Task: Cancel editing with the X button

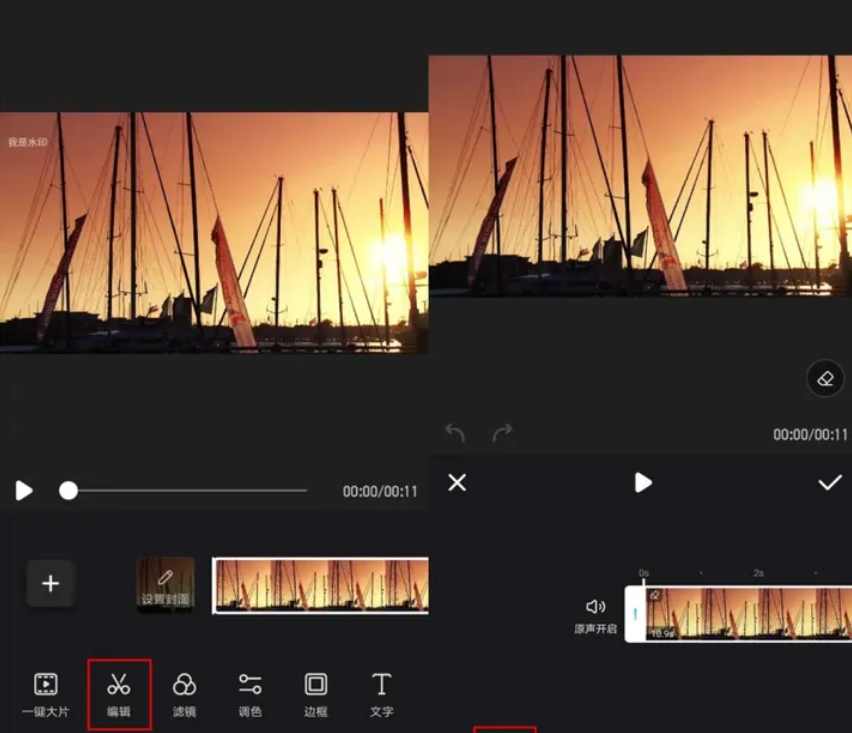Action: coord(457,483)
